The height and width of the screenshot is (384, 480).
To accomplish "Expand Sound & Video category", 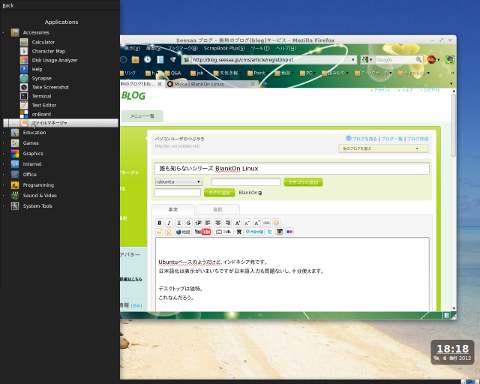I will [x=34, y=195].
